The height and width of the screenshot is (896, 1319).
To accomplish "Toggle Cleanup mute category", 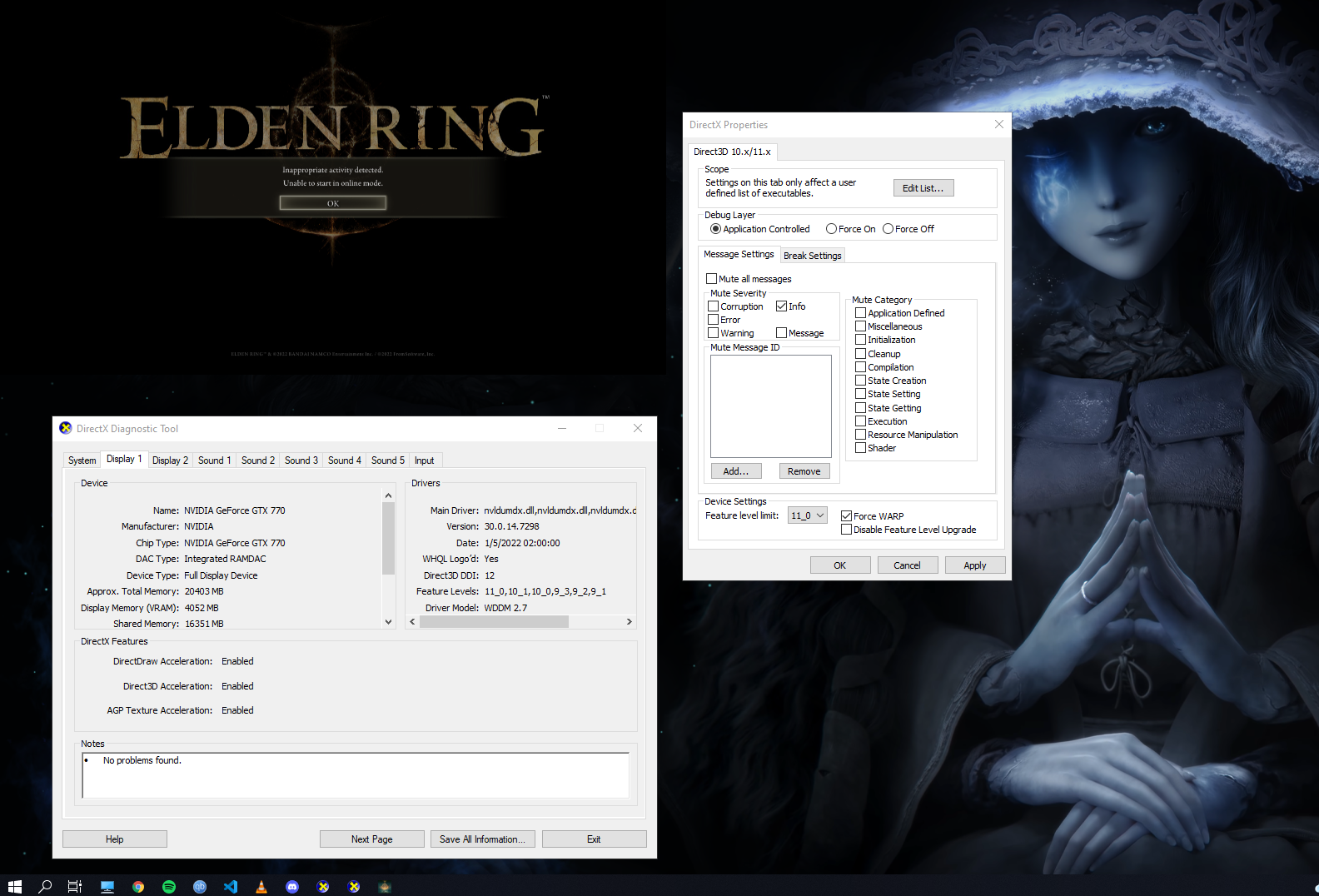I will tap(861, 354).
